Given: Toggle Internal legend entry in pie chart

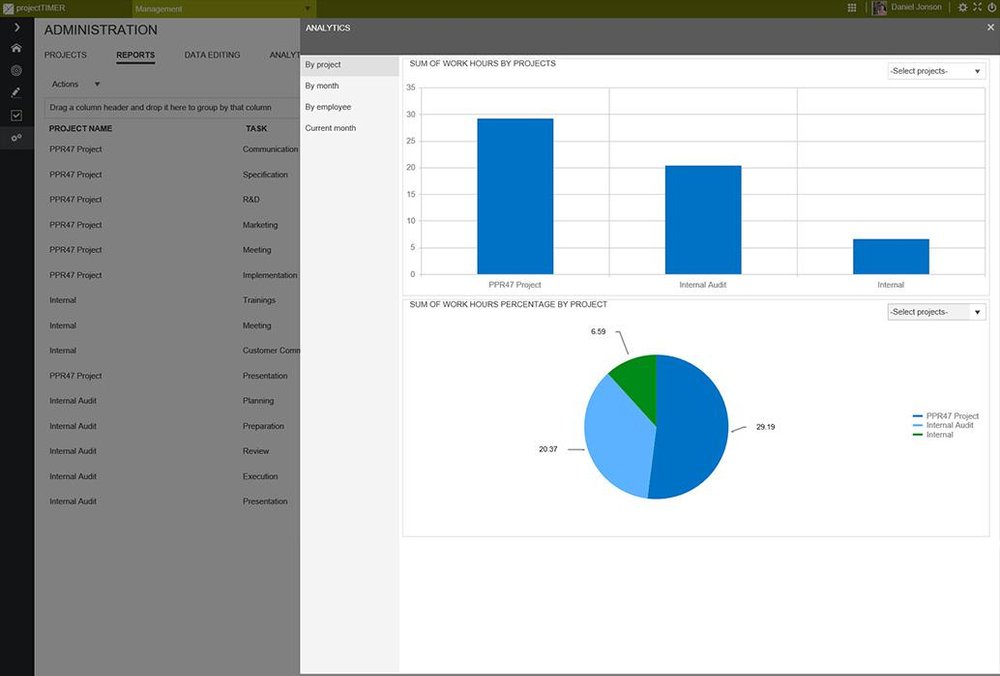Looking at the screenshot, I should [x=933, y=435].
